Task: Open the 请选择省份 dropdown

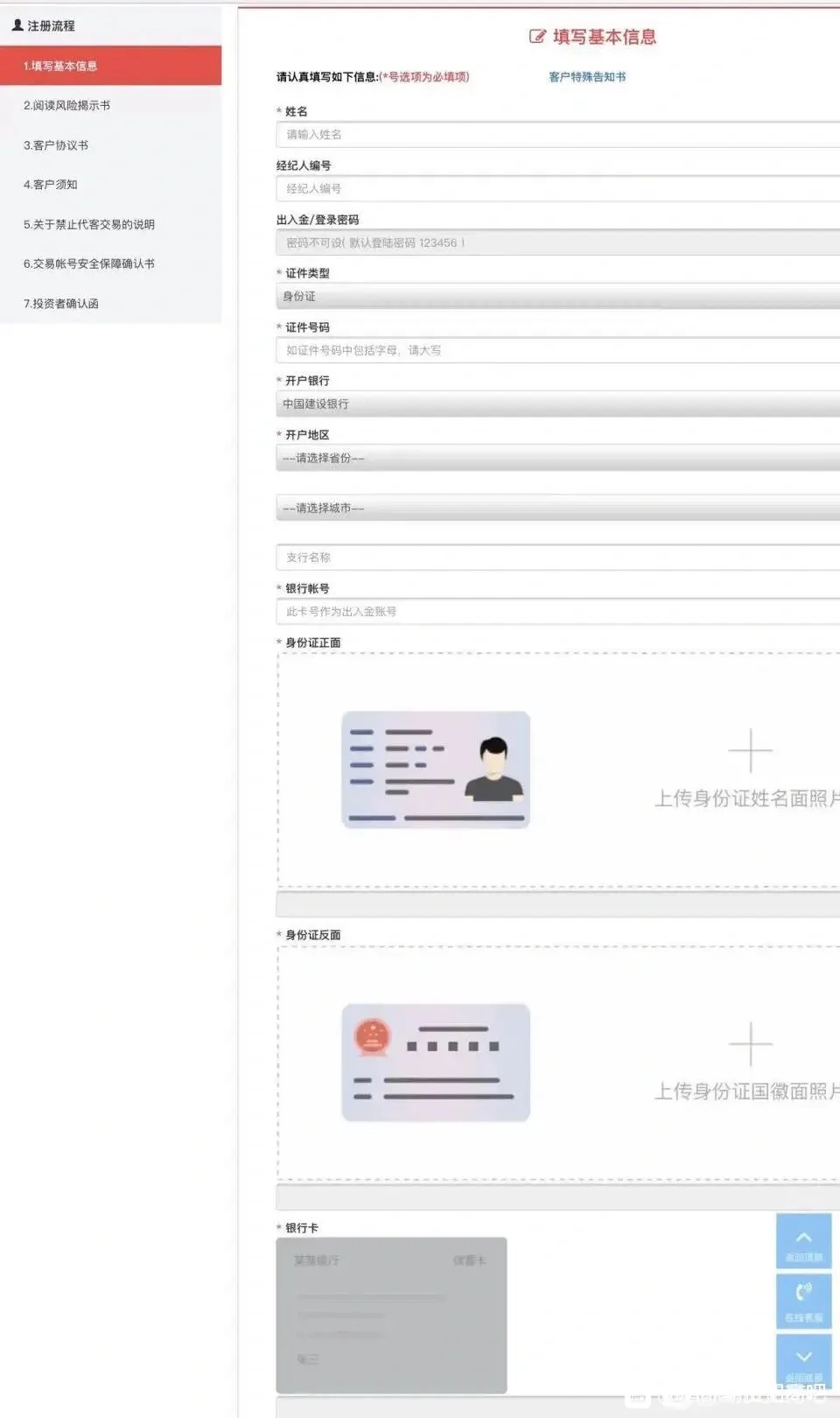Action: point(558,458)
